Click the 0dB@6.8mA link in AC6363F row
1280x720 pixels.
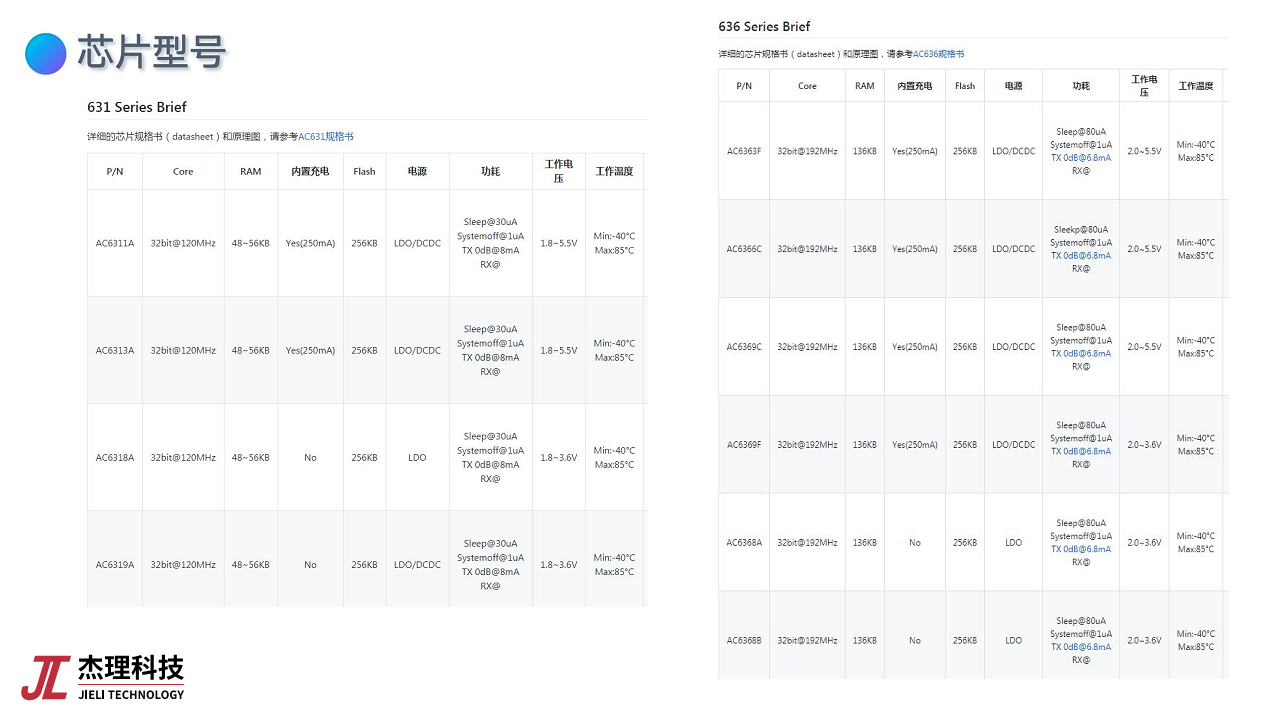(1086, 157)
